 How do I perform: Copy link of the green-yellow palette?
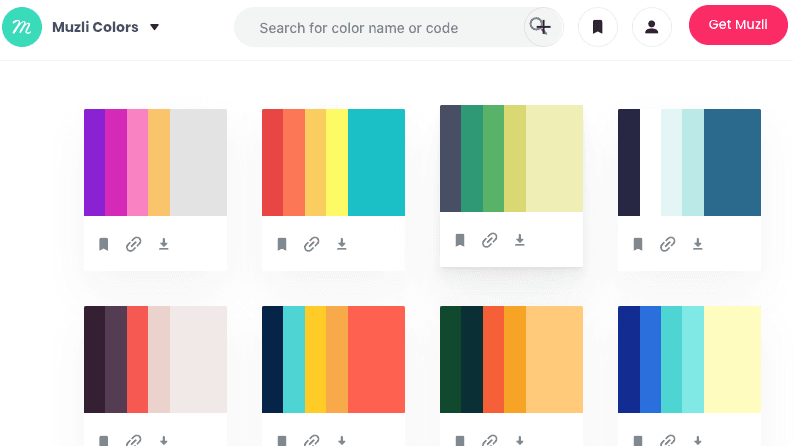click(490, 240)
